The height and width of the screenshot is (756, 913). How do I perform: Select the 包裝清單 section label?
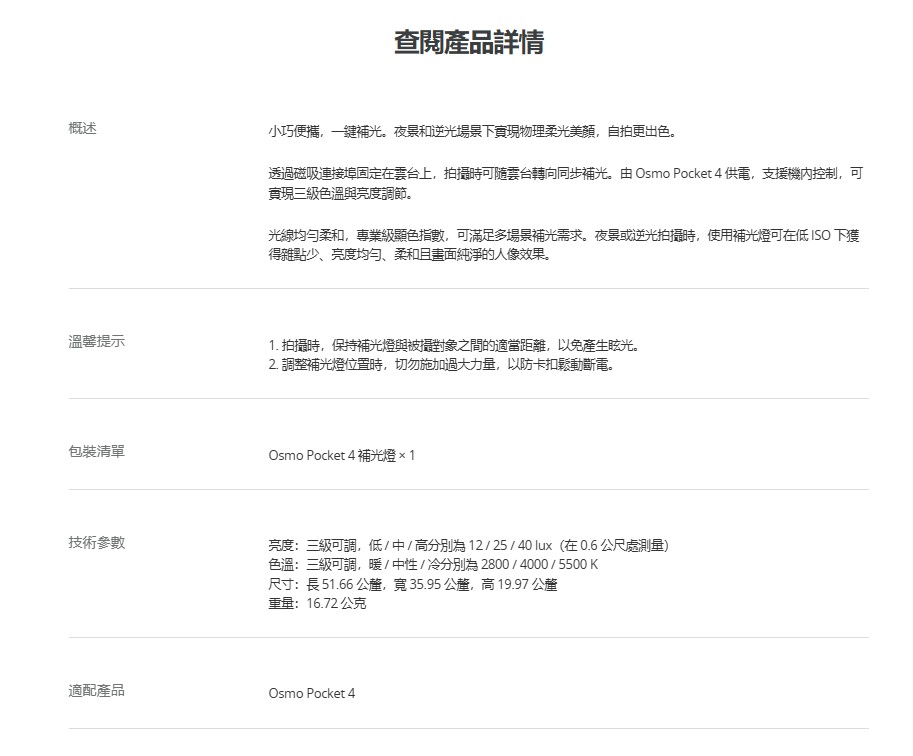click(x=96, y=451)
